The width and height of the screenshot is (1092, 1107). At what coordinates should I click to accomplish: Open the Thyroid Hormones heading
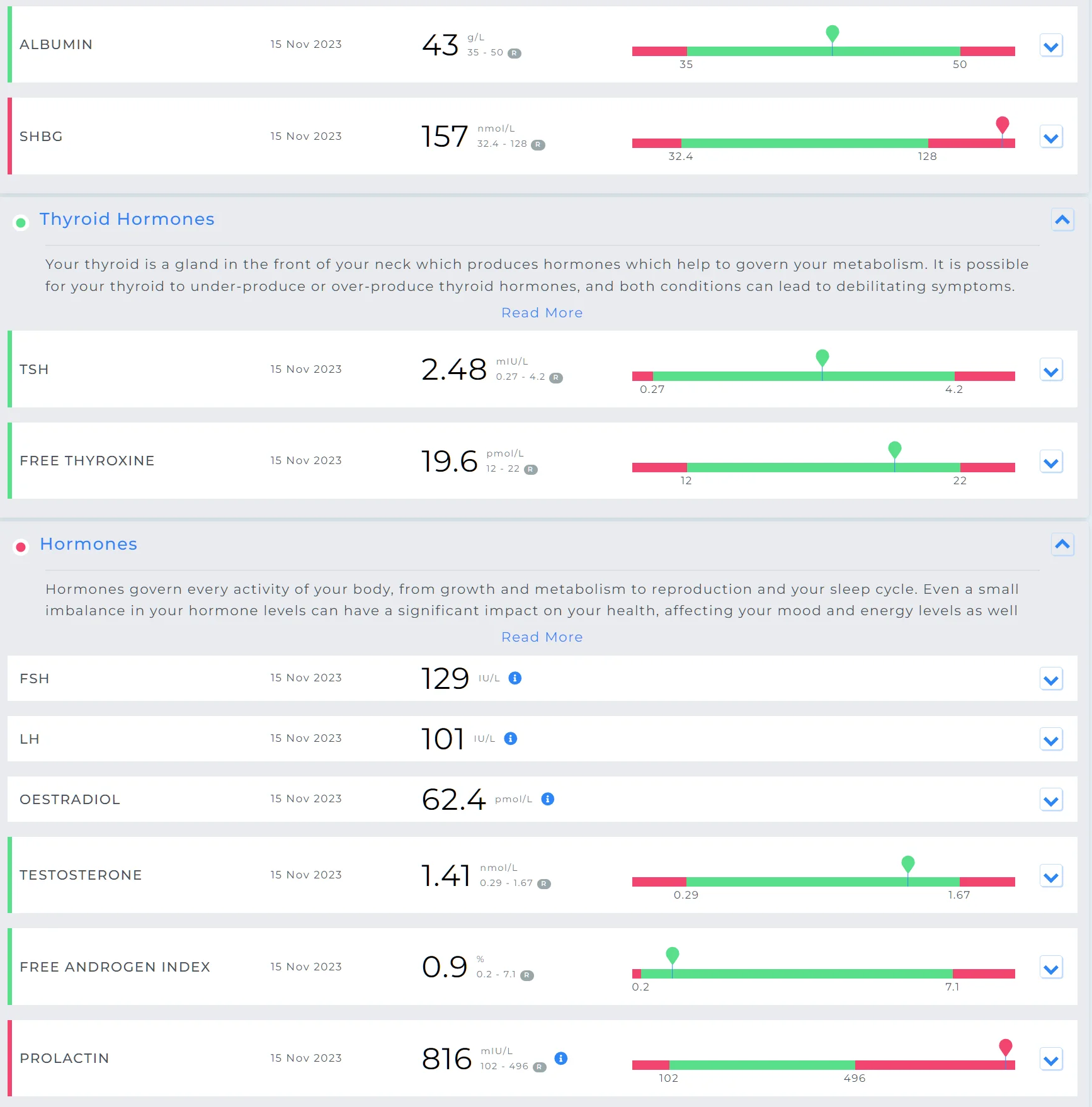[x=127, y=219]
